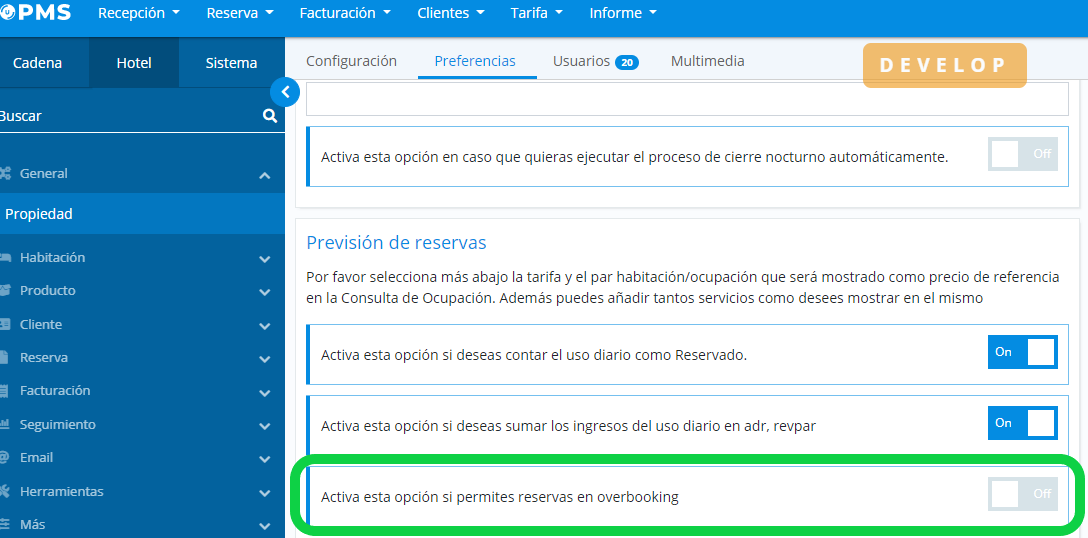Click the Email at-sign icon in sidebar

coord(5,457)
